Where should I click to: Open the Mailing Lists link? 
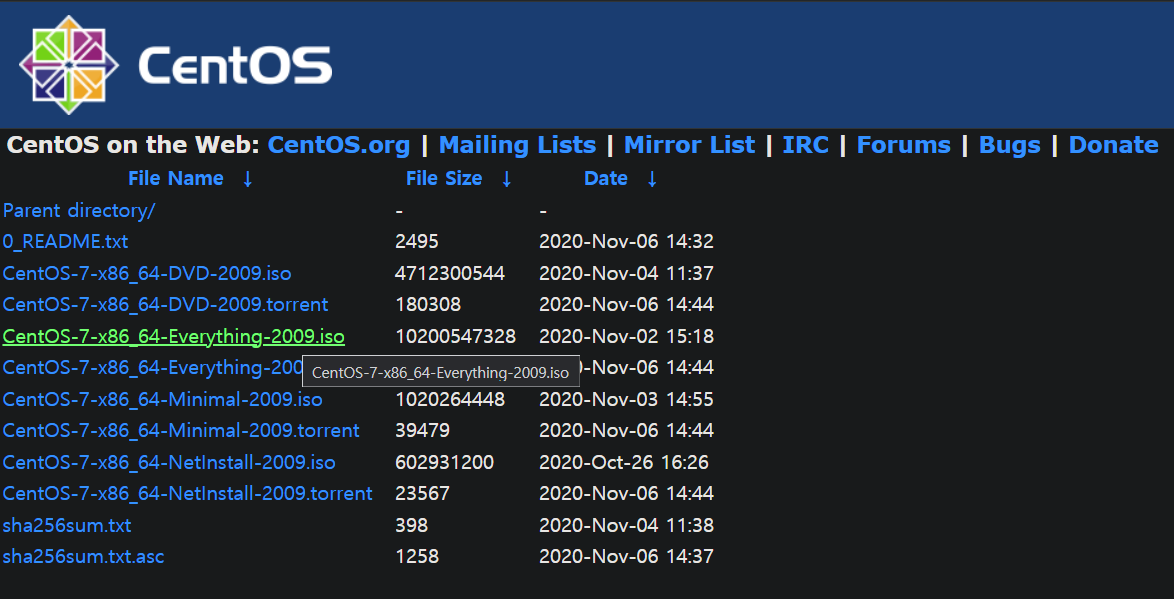[517, 145]
